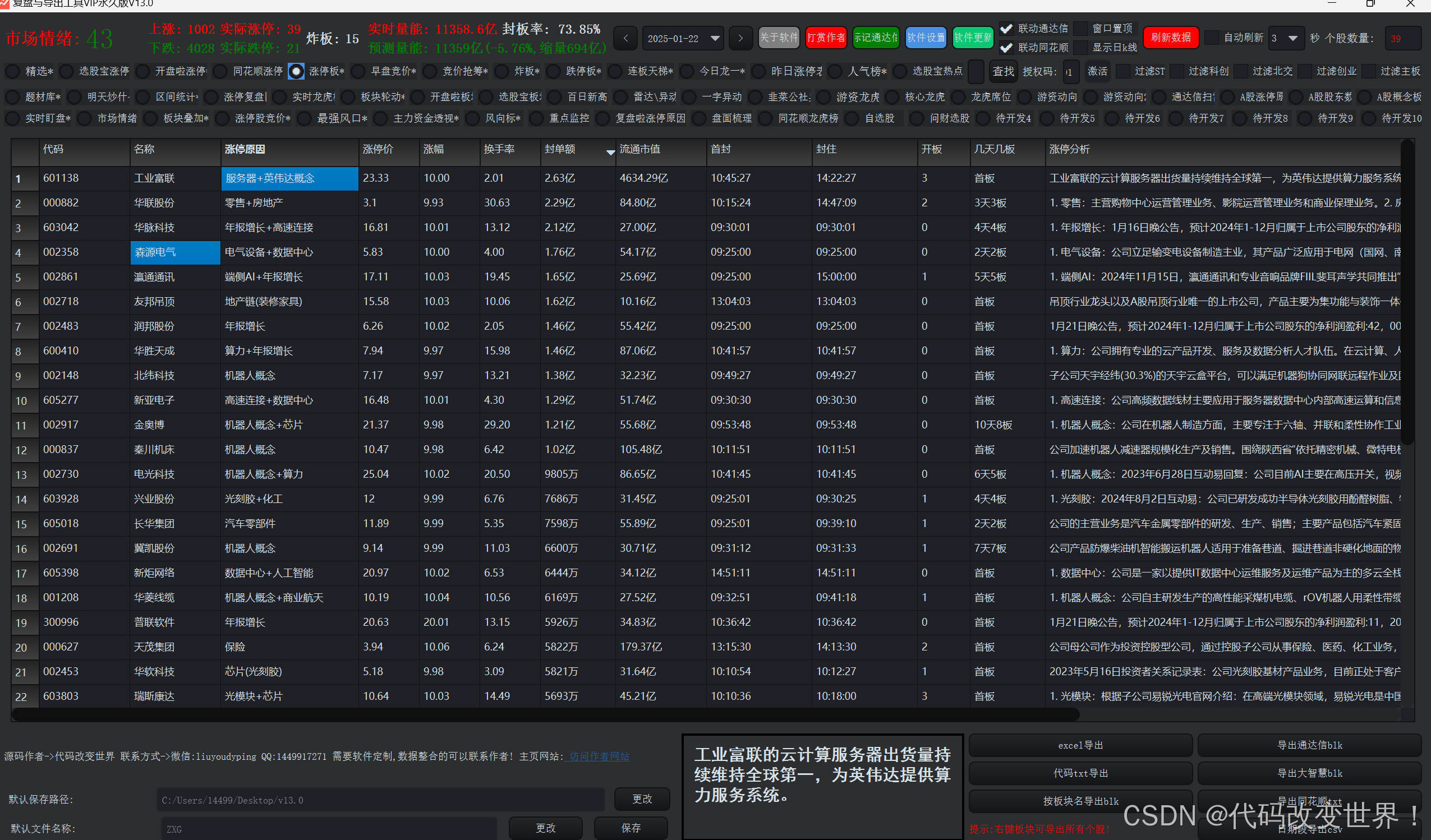Image resolution: width=1431 pixels, height=840 pixels.
Task: Click the green 软件更新 update button
Action: coord(972,38)
